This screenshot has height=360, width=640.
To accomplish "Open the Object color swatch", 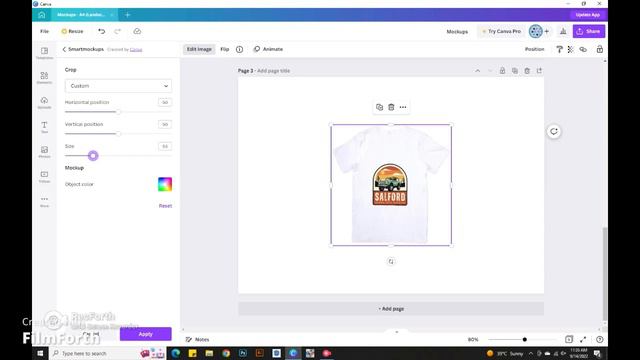I will click(x=165, y=184).
